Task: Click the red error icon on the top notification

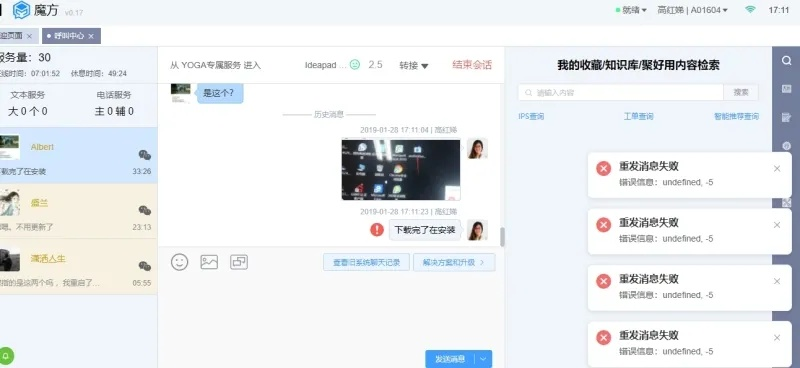Action: pyautogui.click(x=604, y=168)
